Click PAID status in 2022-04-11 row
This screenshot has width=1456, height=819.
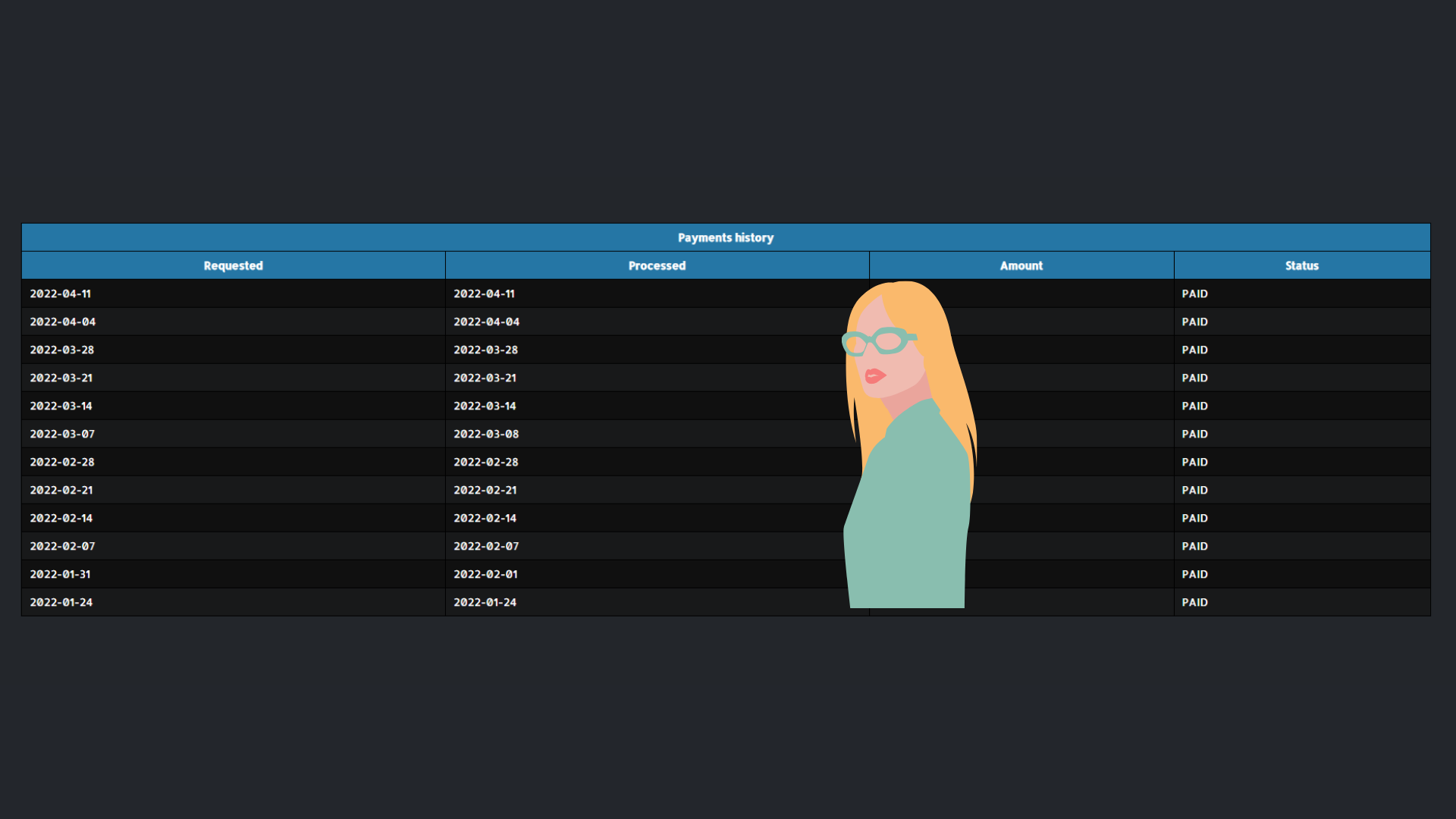click(x=1194, y=293)
